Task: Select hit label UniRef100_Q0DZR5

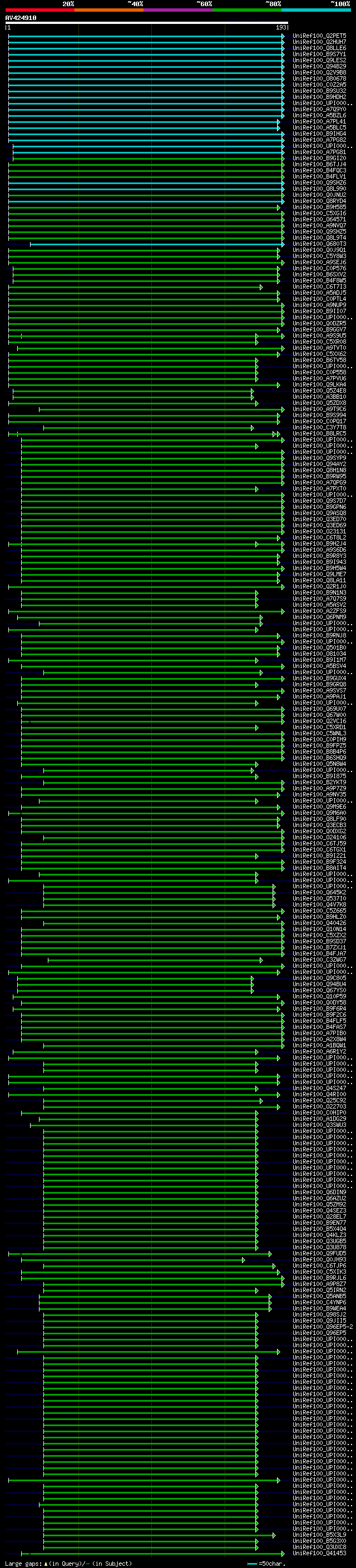Action: pyautogui.click(x=319, y=323)
